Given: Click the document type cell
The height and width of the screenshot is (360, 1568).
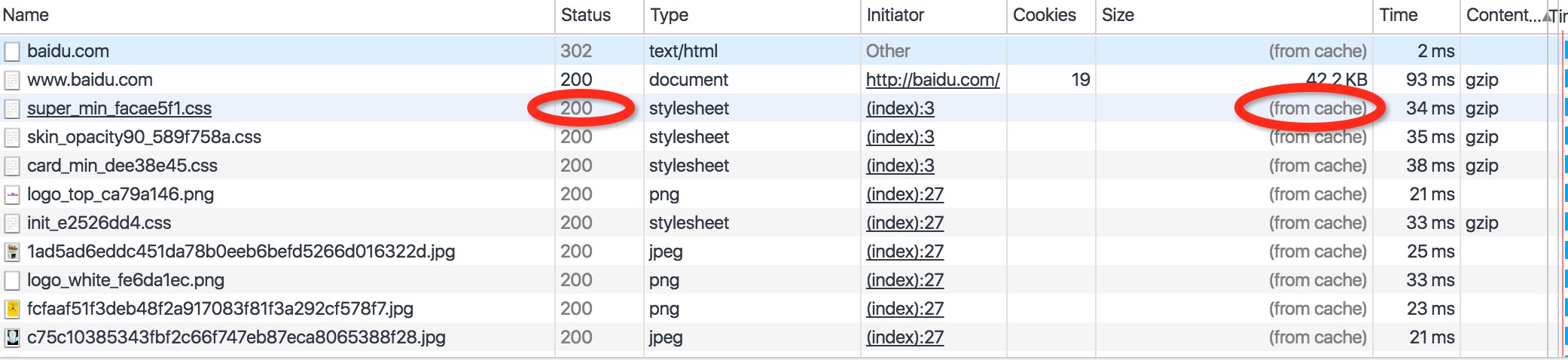Looking at the screenshot, I should [688, 80].
